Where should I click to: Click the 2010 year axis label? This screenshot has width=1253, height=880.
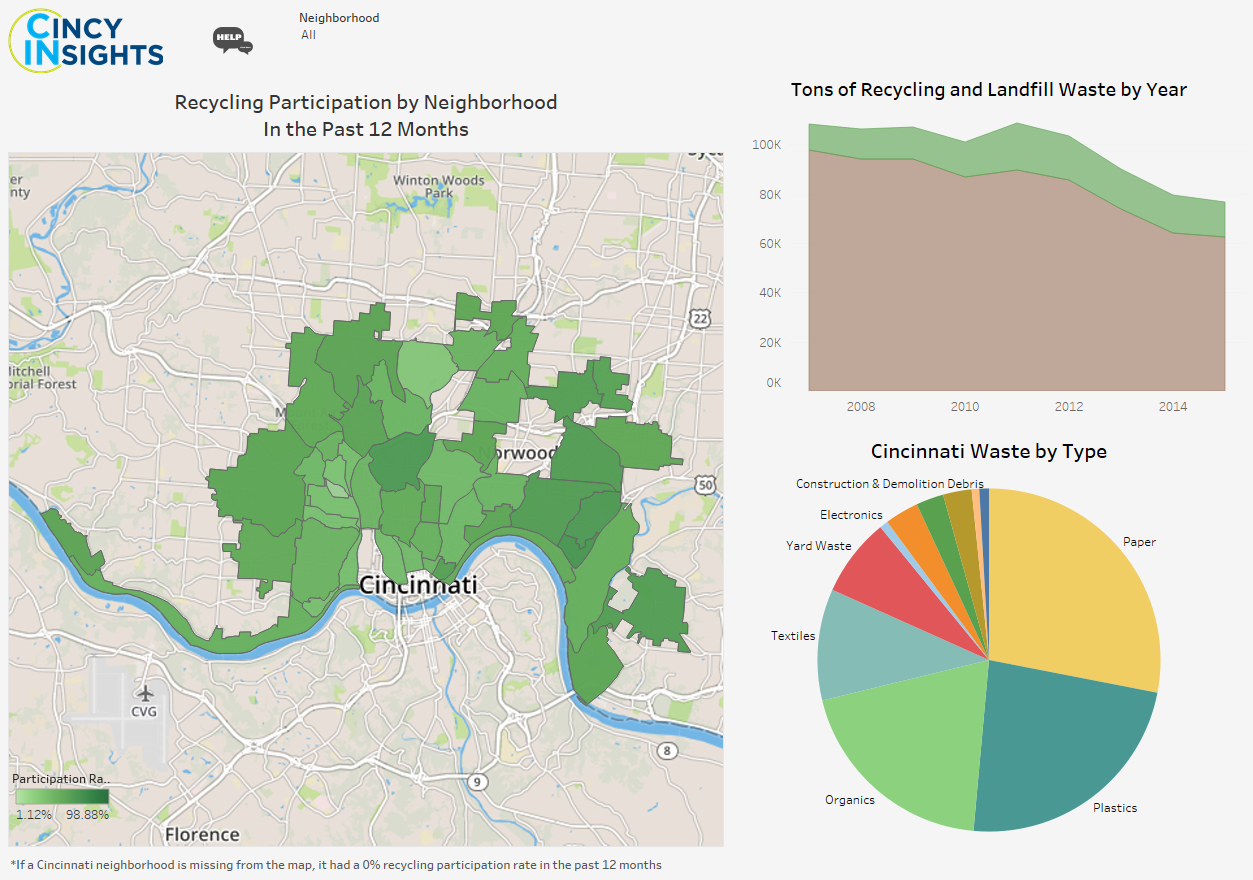pyautogui.click(x=965, y=406)
